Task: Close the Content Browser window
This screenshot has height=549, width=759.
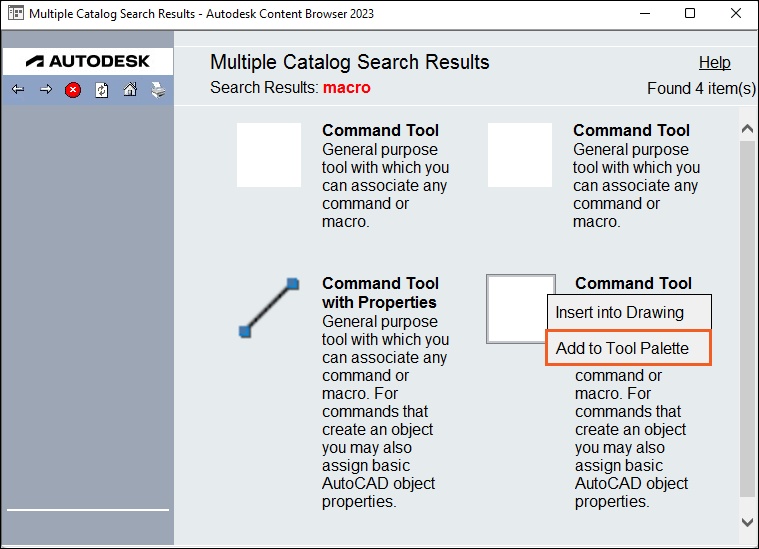Action: (736, 14)
